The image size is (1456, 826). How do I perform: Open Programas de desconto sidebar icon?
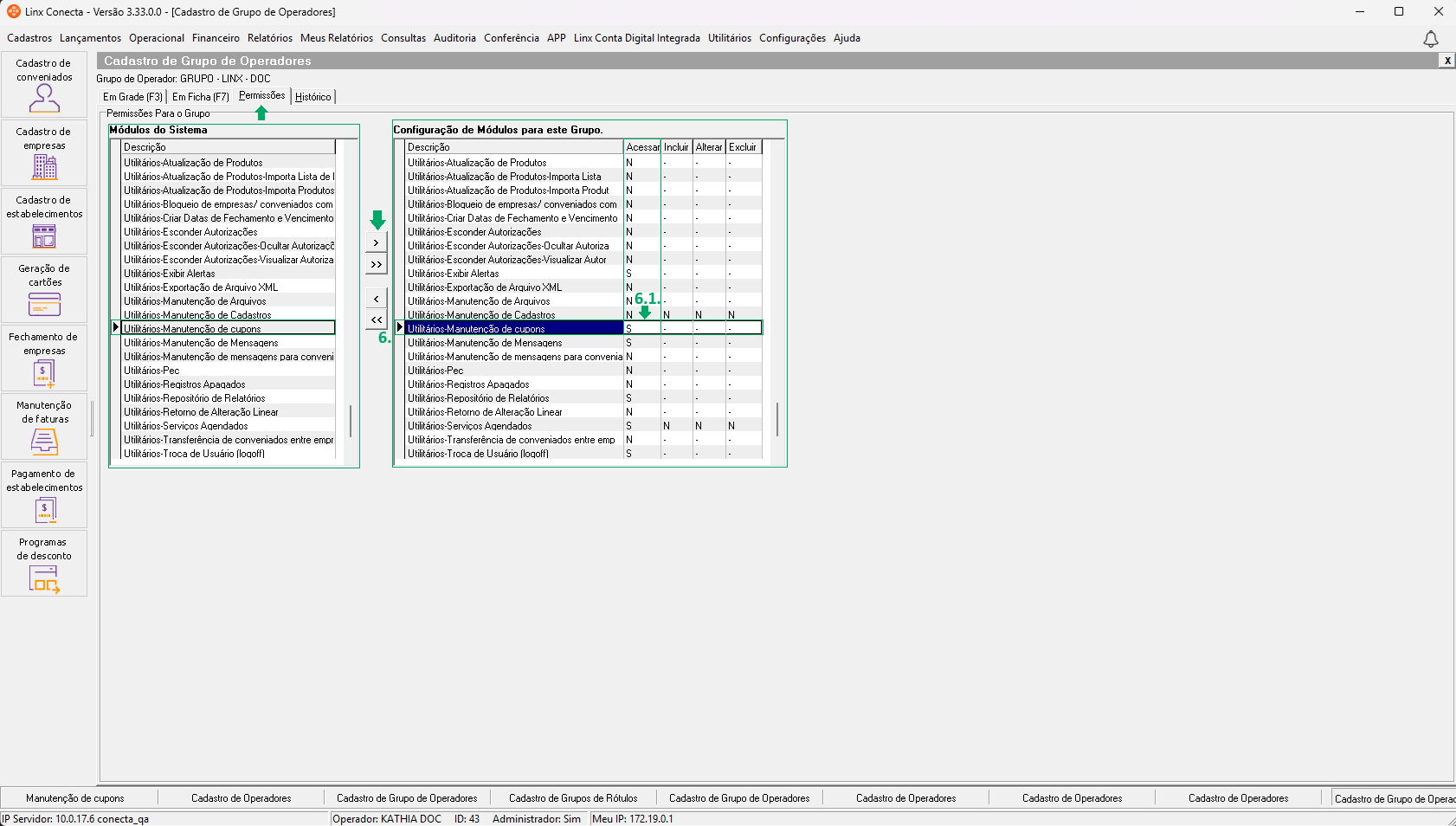[x=44, y=564]
